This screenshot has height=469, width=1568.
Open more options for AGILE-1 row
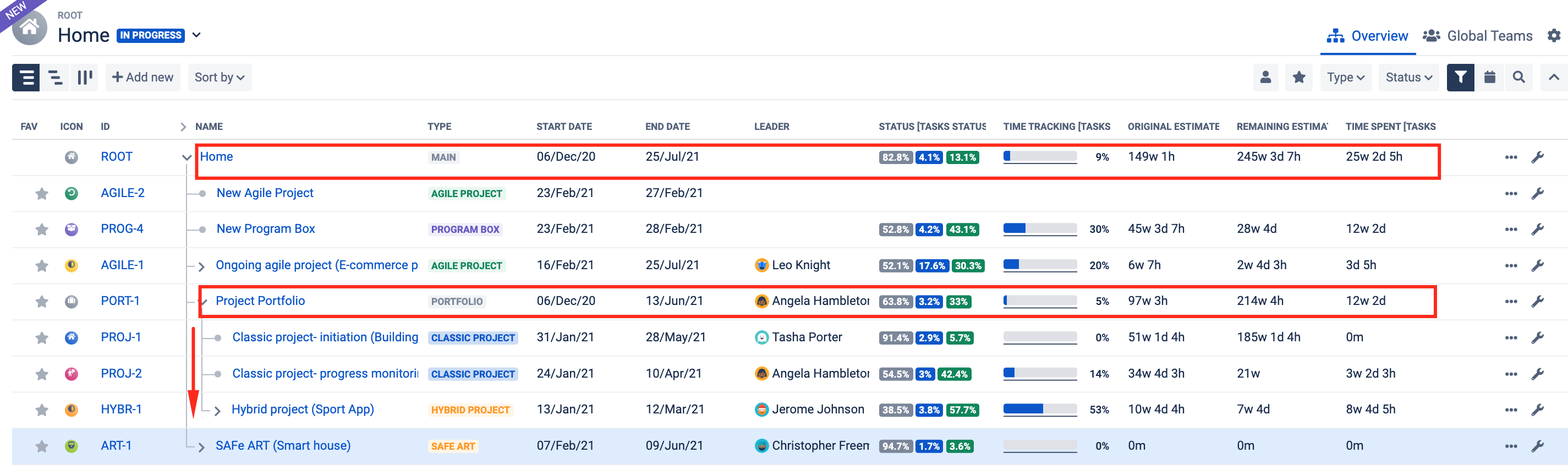coord(1511,265)
